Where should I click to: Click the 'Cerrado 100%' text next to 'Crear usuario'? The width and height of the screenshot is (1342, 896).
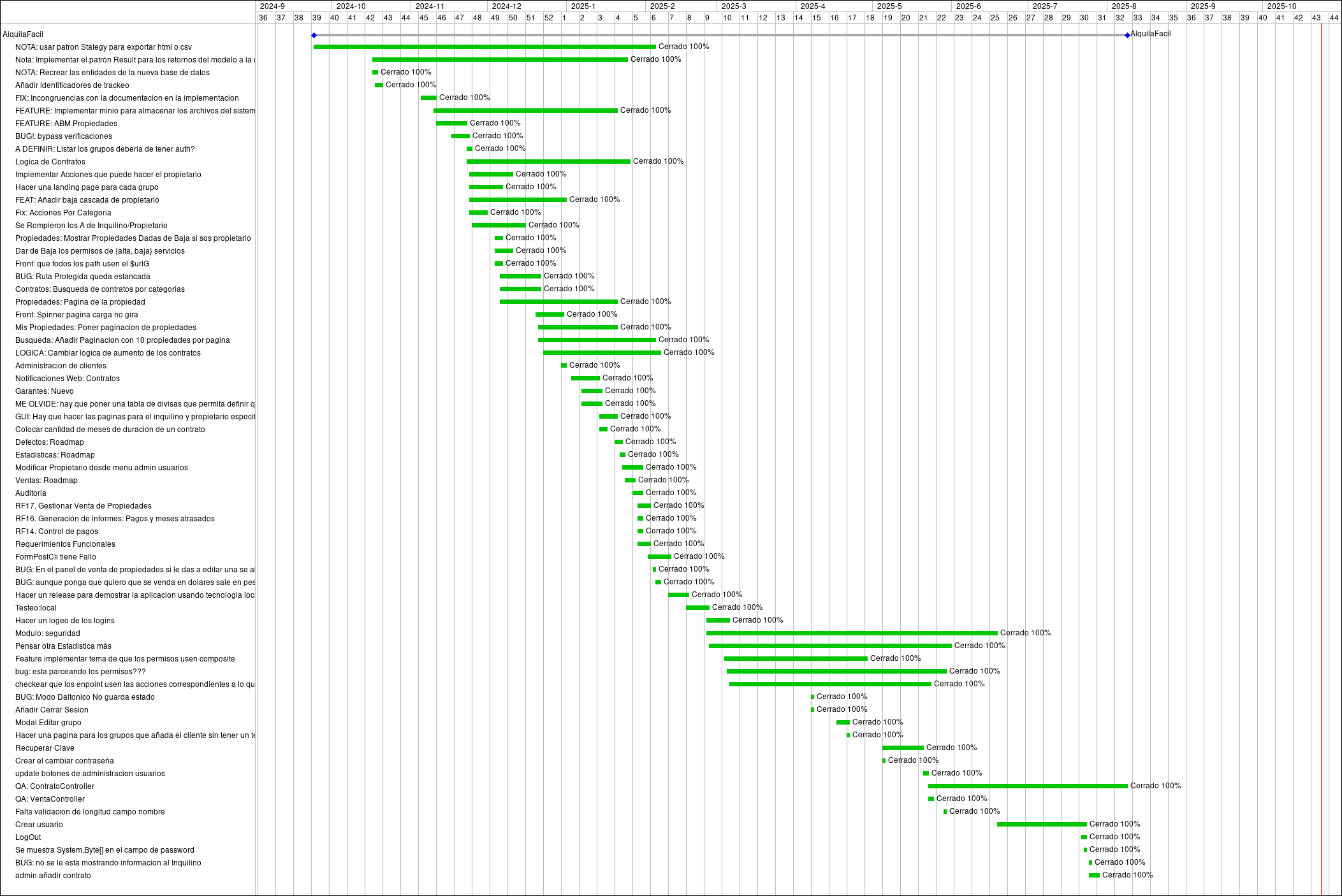1114,824
